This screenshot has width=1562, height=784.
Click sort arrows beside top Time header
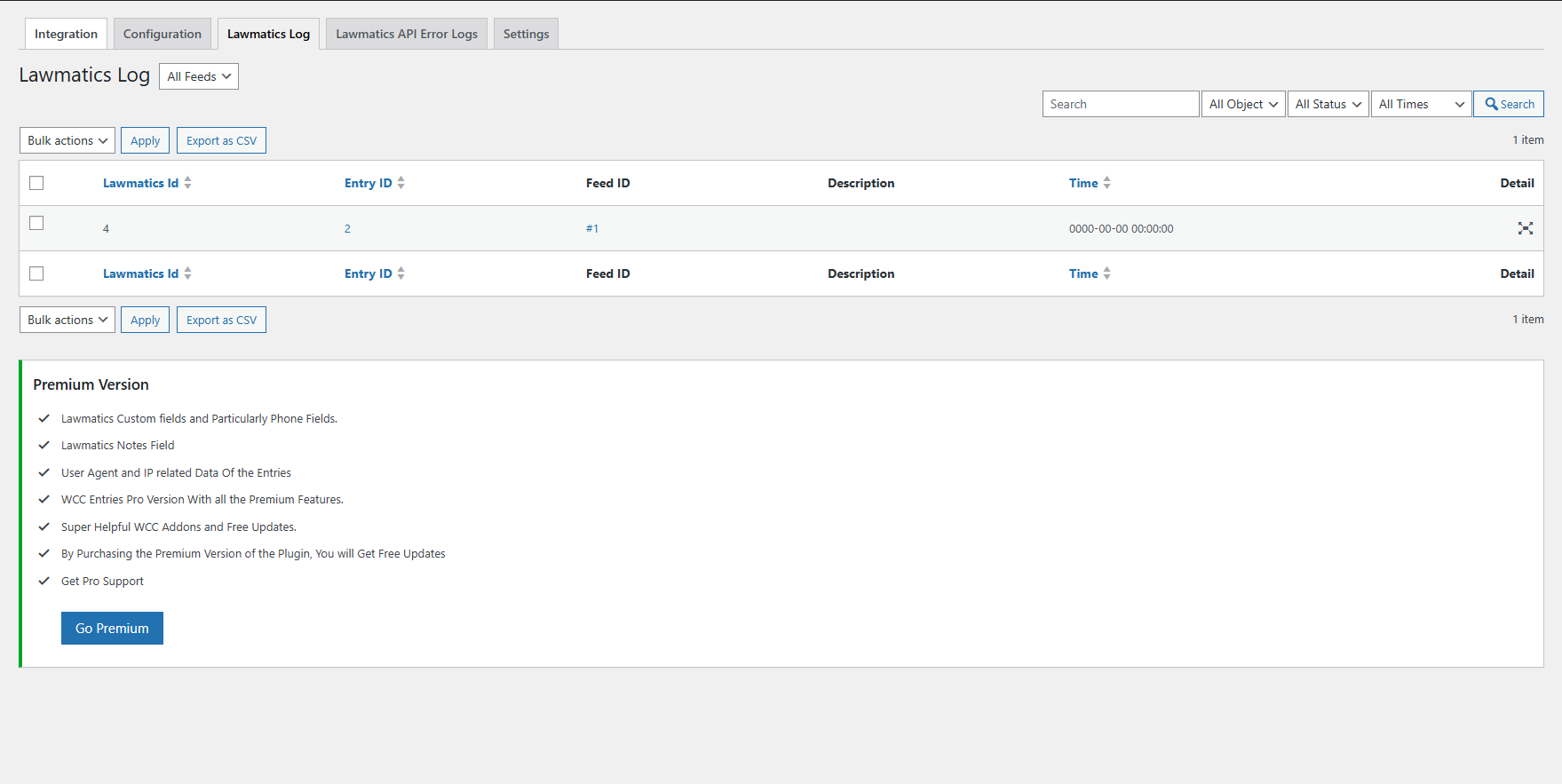1106,183
